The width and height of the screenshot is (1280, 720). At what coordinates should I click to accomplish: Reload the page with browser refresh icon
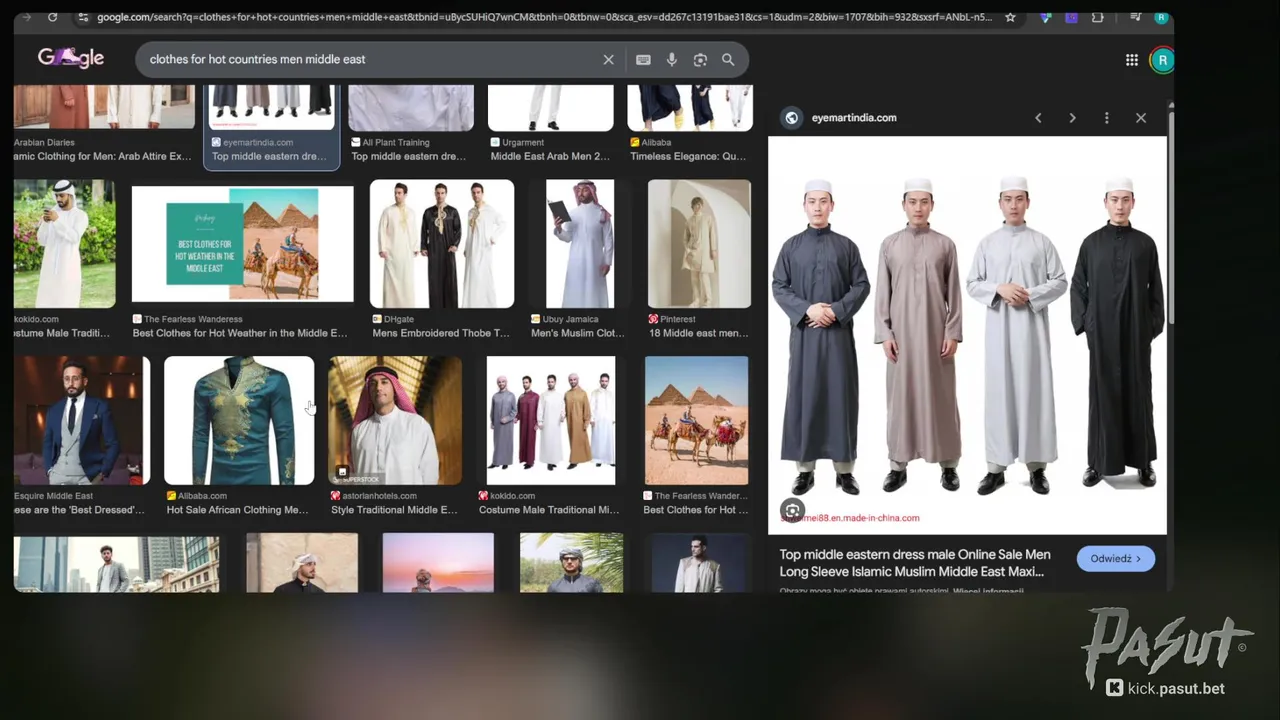(52, 17)
